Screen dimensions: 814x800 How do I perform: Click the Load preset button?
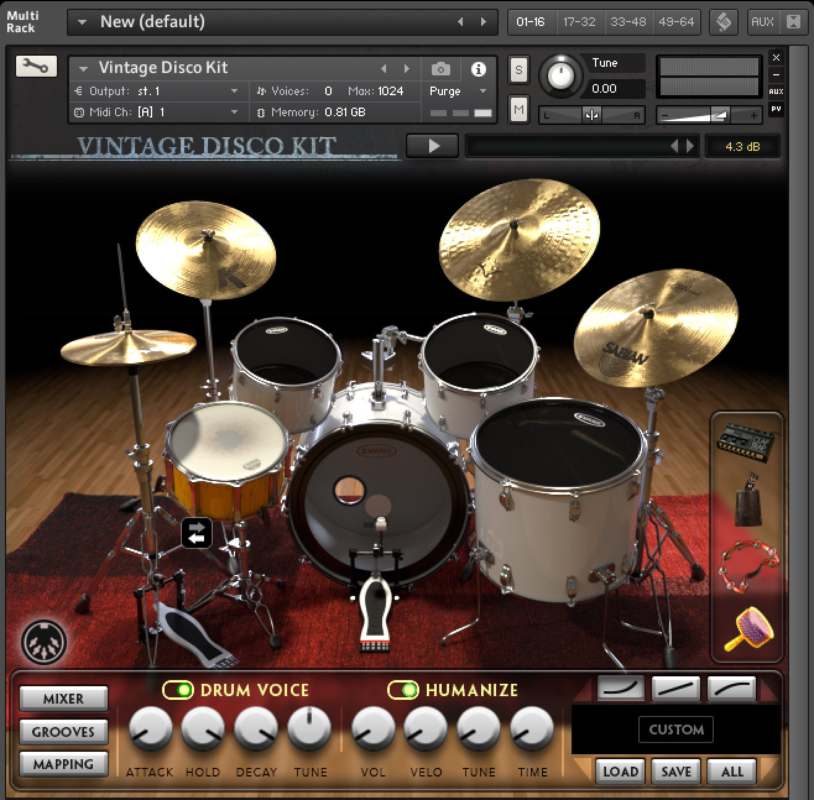pos(620,771)
